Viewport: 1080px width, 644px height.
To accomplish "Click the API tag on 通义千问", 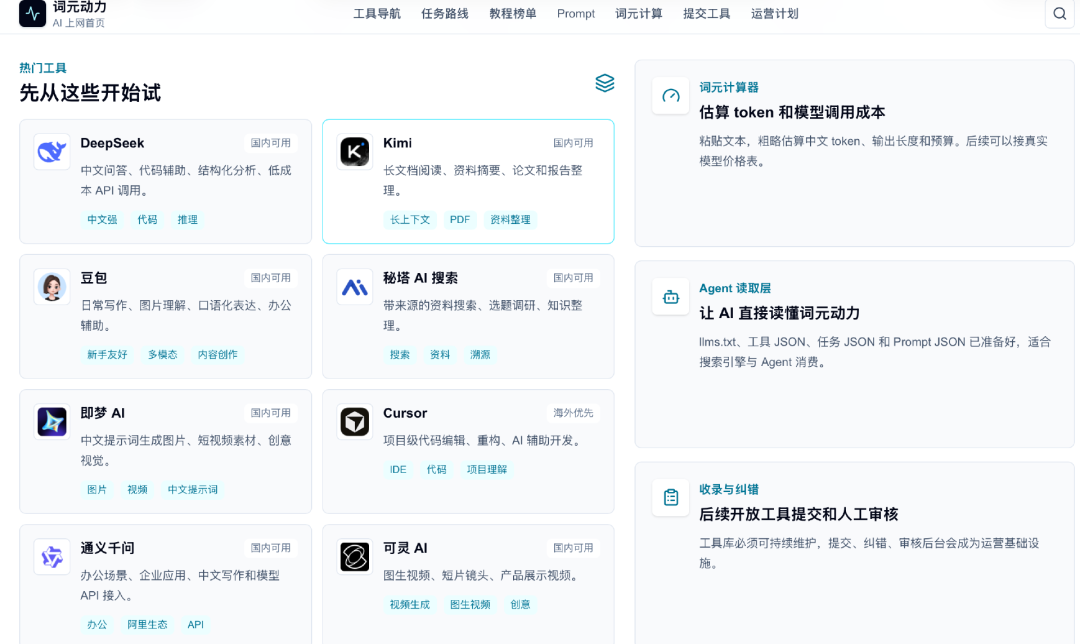I will click(x=196, y=625).
